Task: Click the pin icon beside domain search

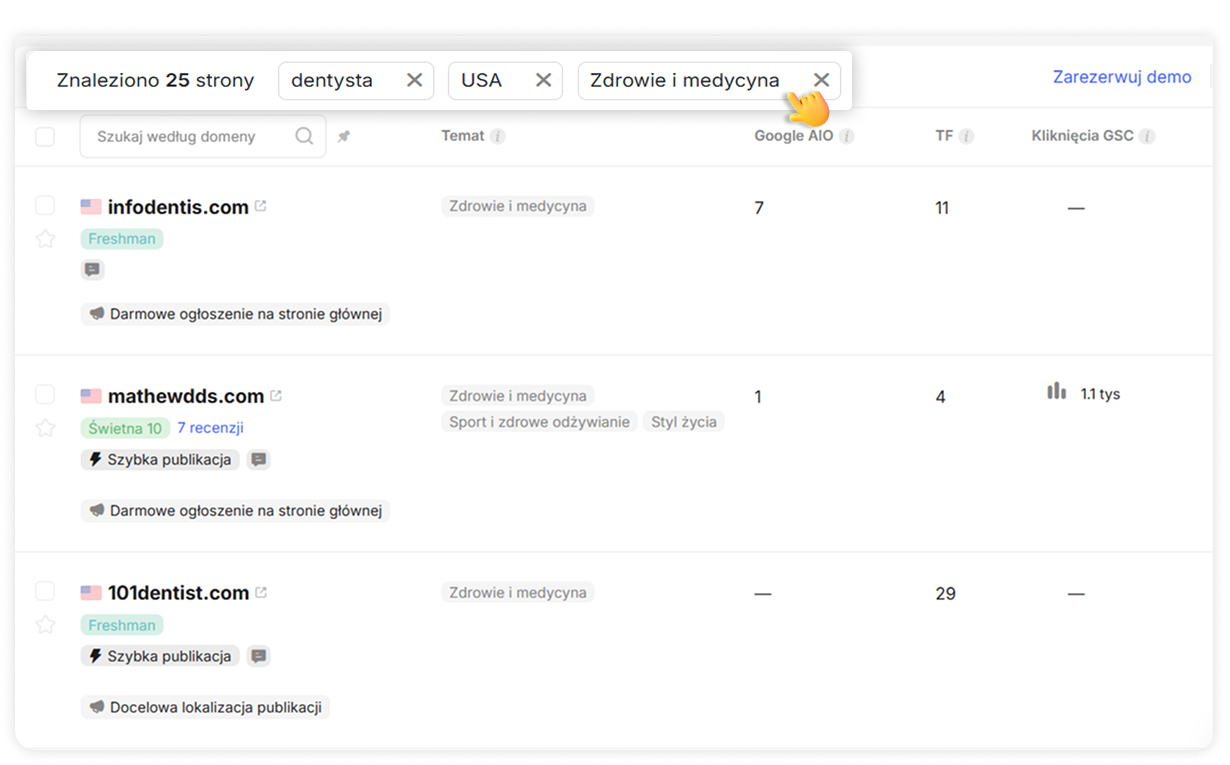Action: [x=344, y=136]
